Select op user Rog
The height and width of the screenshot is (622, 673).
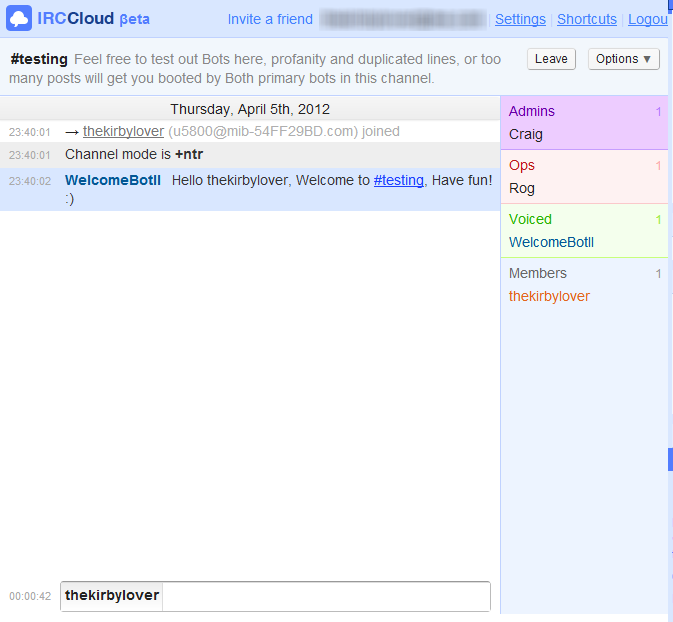(x=522, y=188)
